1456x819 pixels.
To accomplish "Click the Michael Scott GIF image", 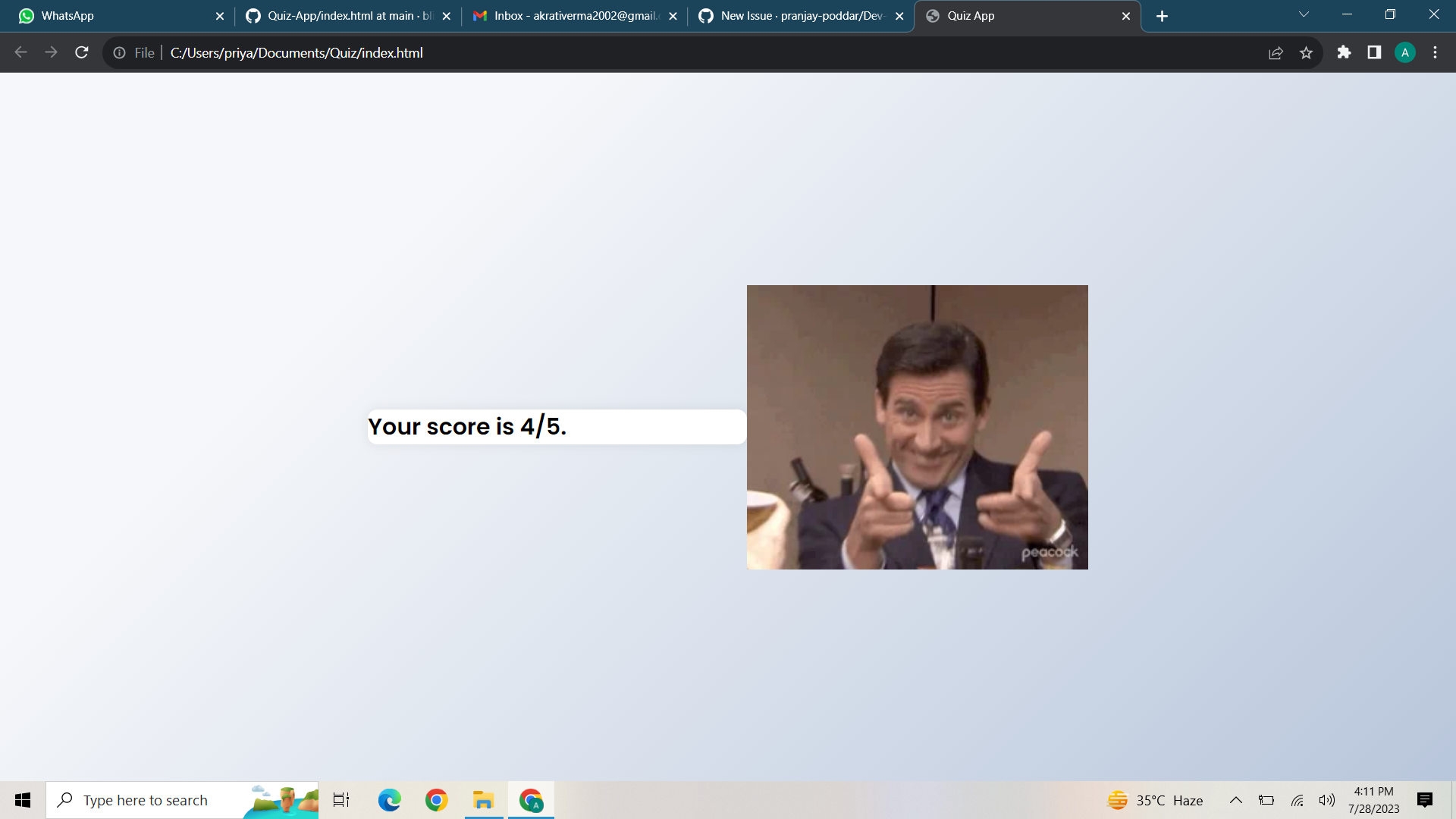I will (x=917, y=427).
